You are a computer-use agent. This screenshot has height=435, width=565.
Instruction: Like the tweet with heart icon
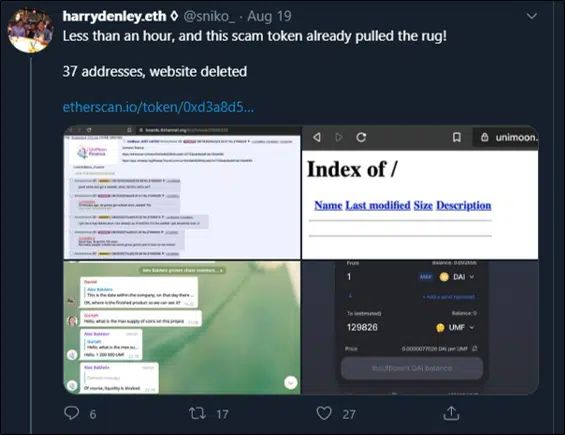[324, 413]
